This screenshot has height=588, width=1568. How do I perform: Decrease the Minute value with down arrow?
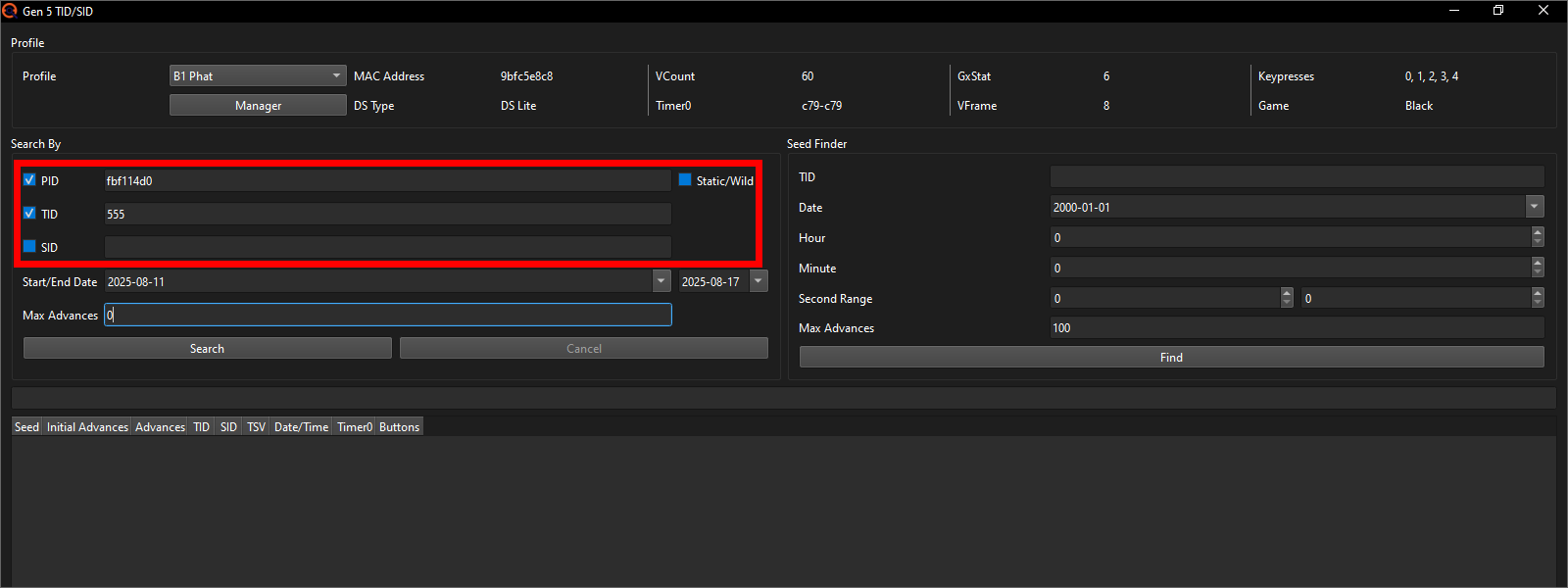tap(1538, 273)
